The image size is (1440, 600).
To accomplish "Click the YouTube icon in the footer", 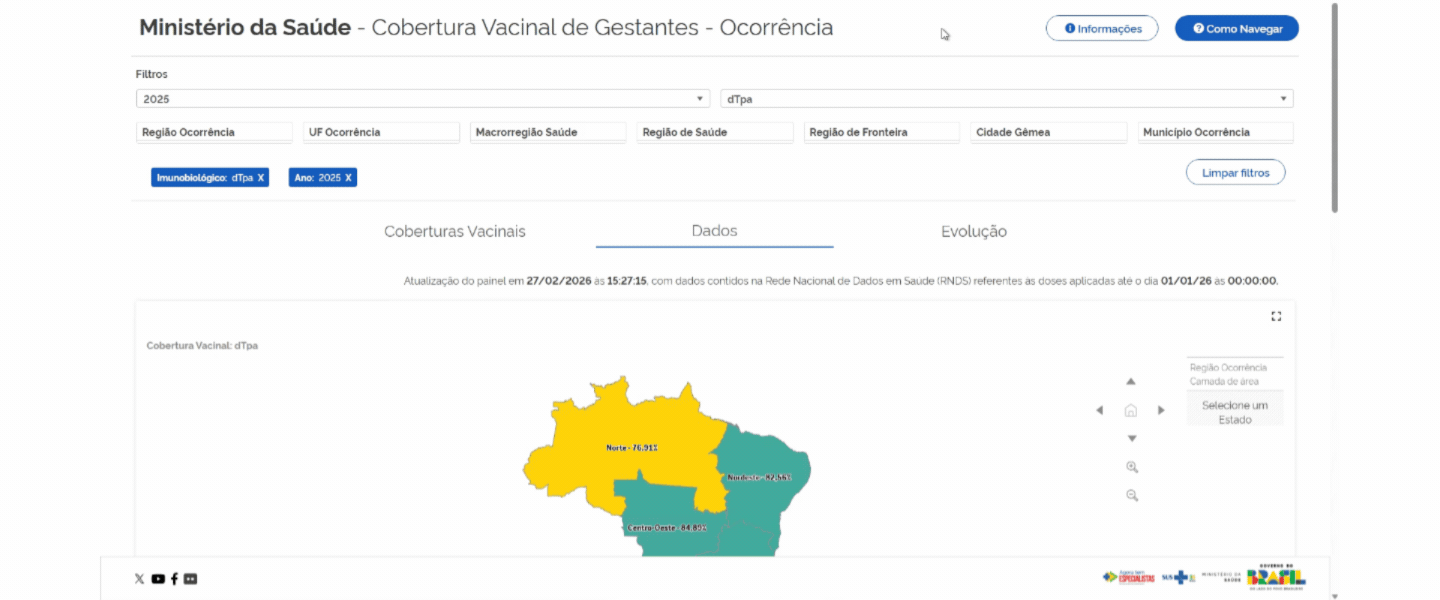I will pos(157,578).
